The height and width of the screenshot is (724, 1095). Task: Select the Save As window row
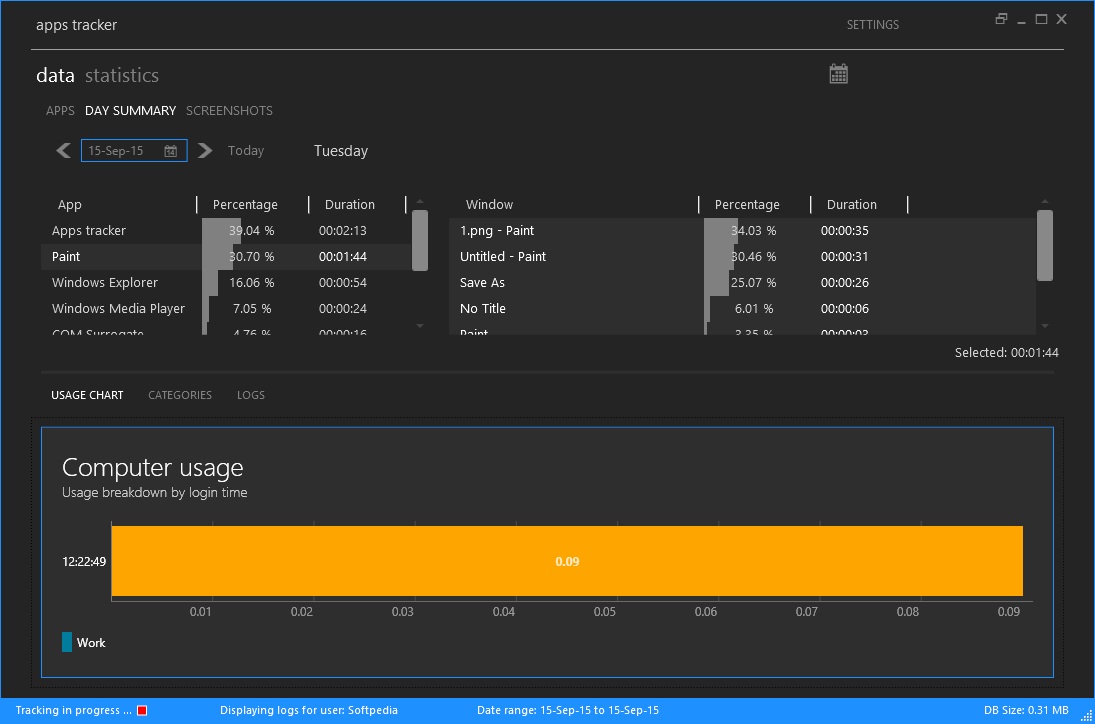click(x=742, y=282)
